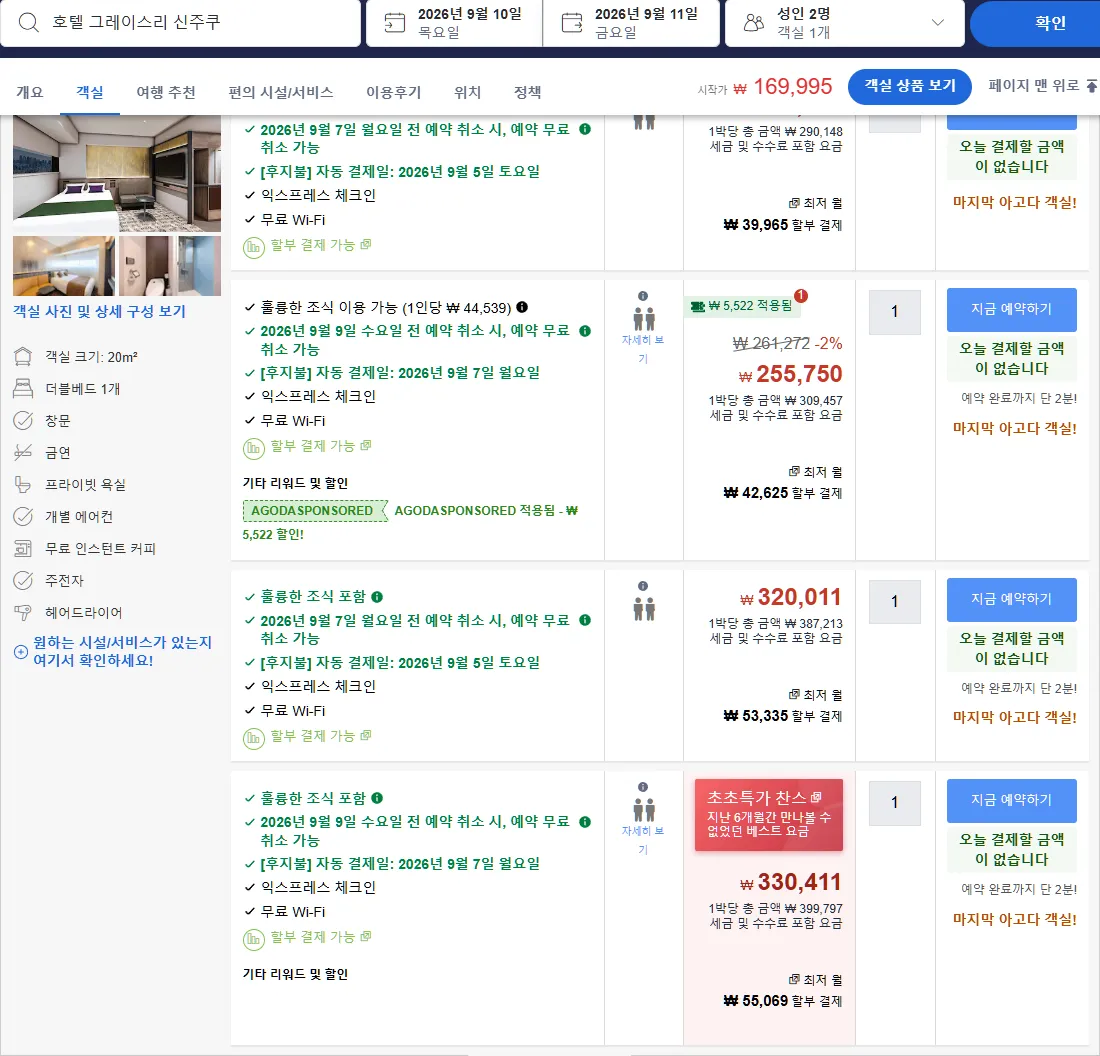Click the up arrow icon beside 페이지 맨 위로
Screen dimensions: 1100x1056
1092,86
